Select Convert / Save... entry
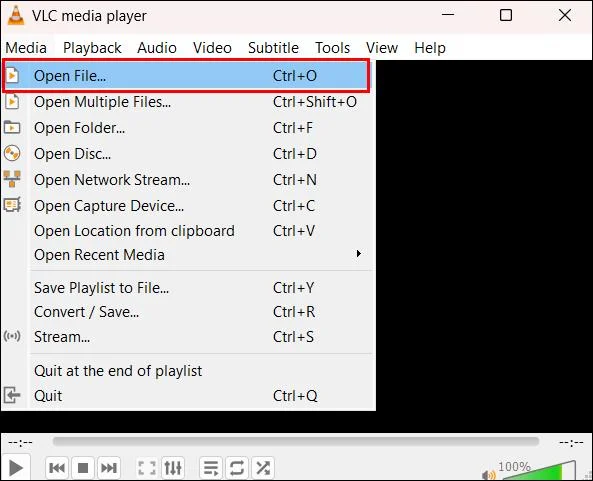The image size is (593, 481). point(188,312)
